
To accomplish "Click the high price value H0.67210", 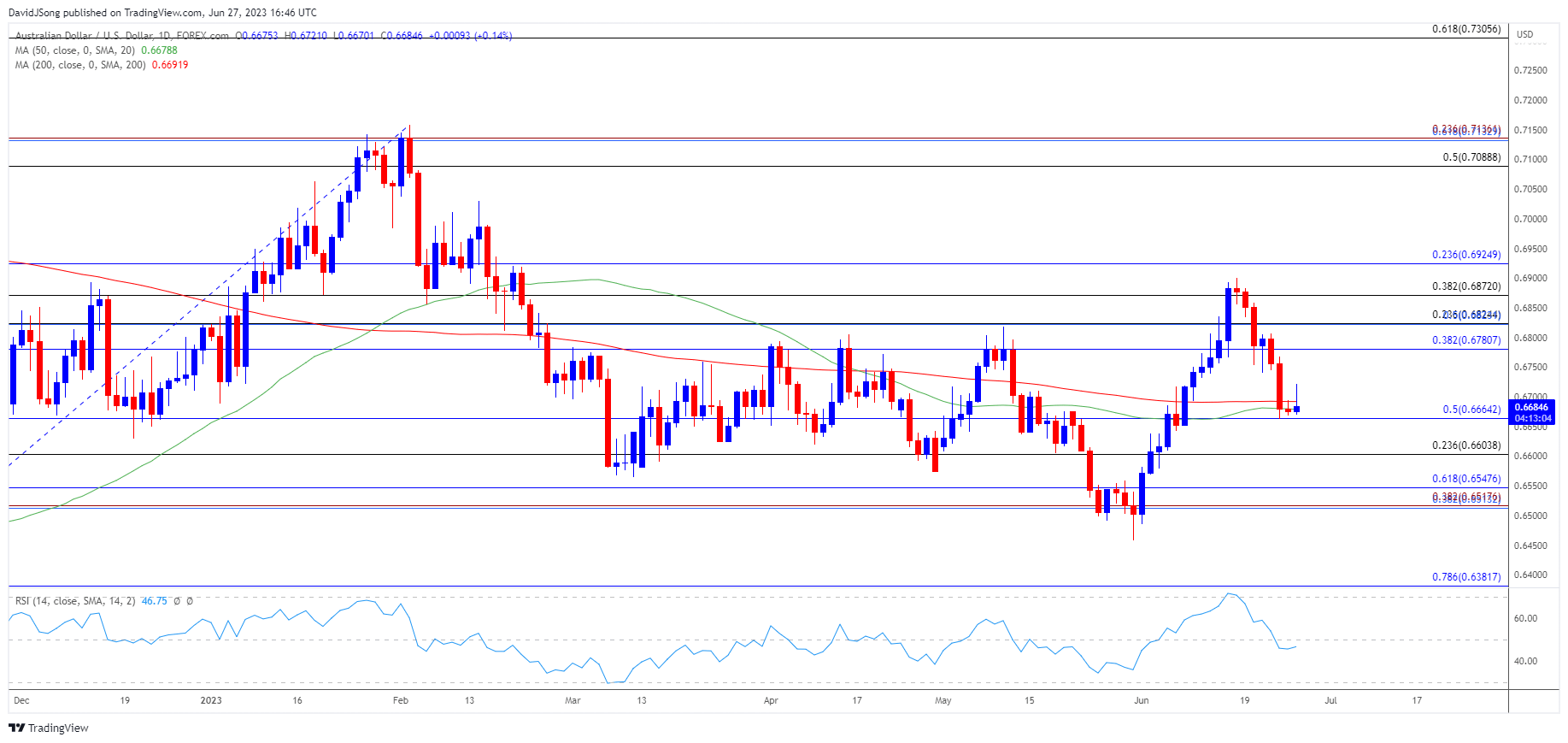I will tap(306, 36).
